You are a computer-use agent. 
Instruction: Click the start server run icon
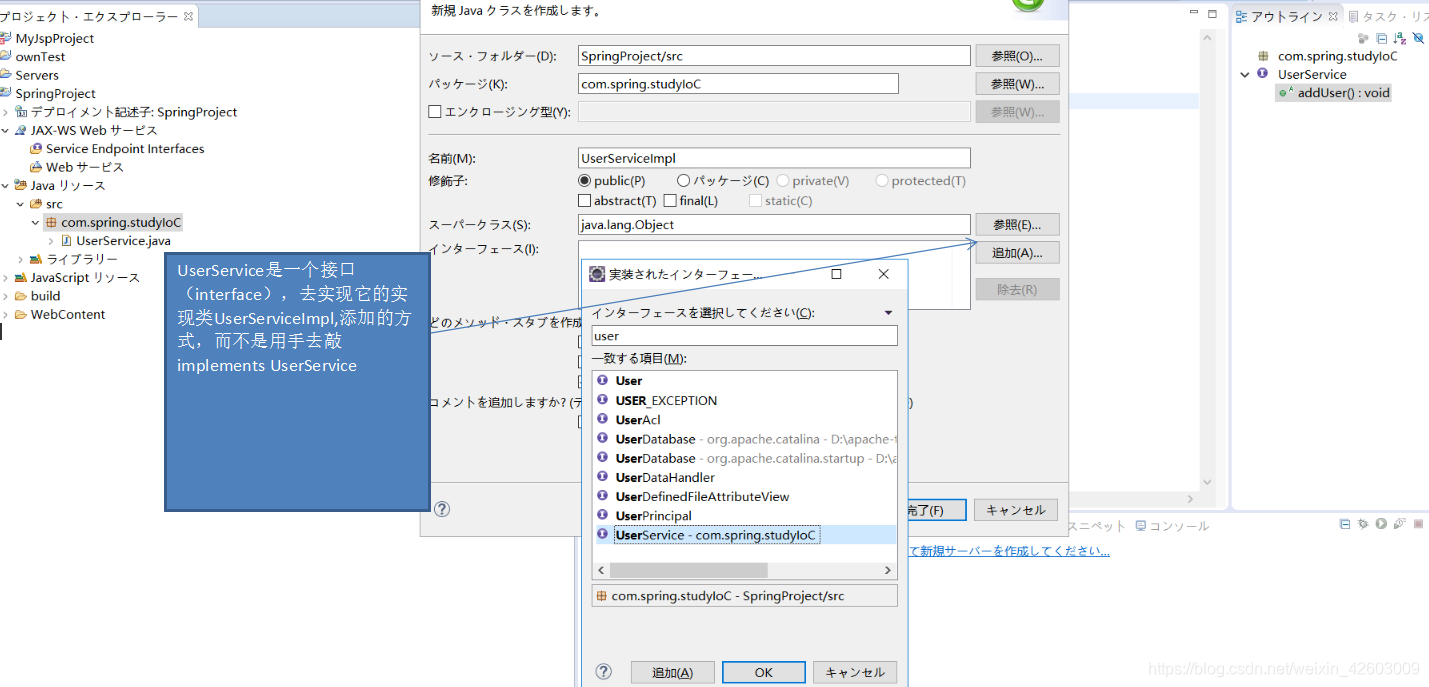click(x=1381, y=524)
